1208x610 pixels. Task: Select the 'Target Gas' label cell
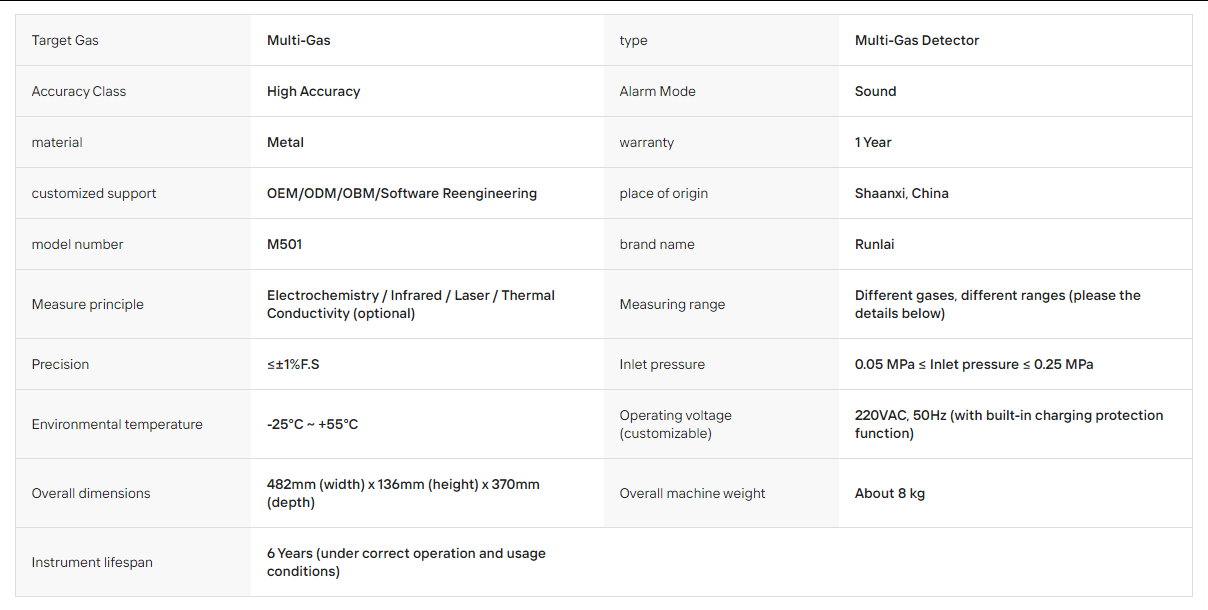tap(133, 40)
